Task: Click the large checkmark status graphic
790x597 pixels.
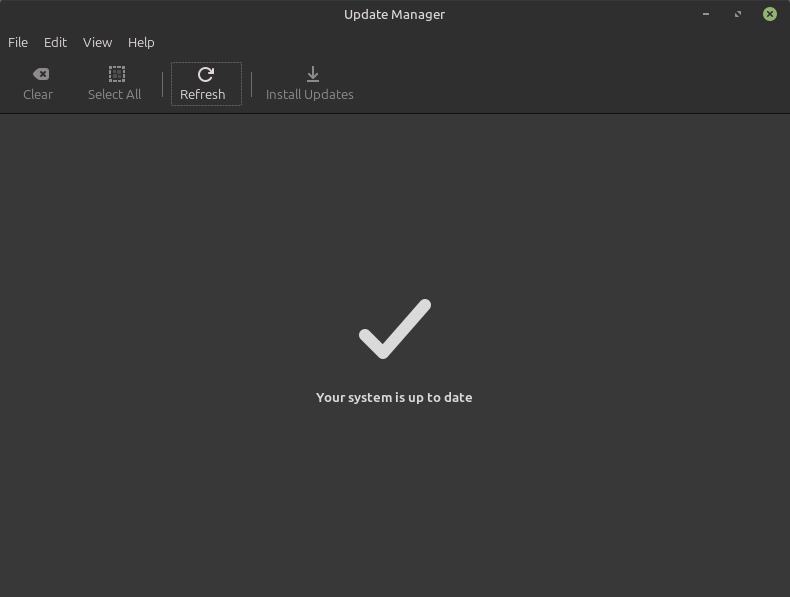Action: [x=395, y=329]
